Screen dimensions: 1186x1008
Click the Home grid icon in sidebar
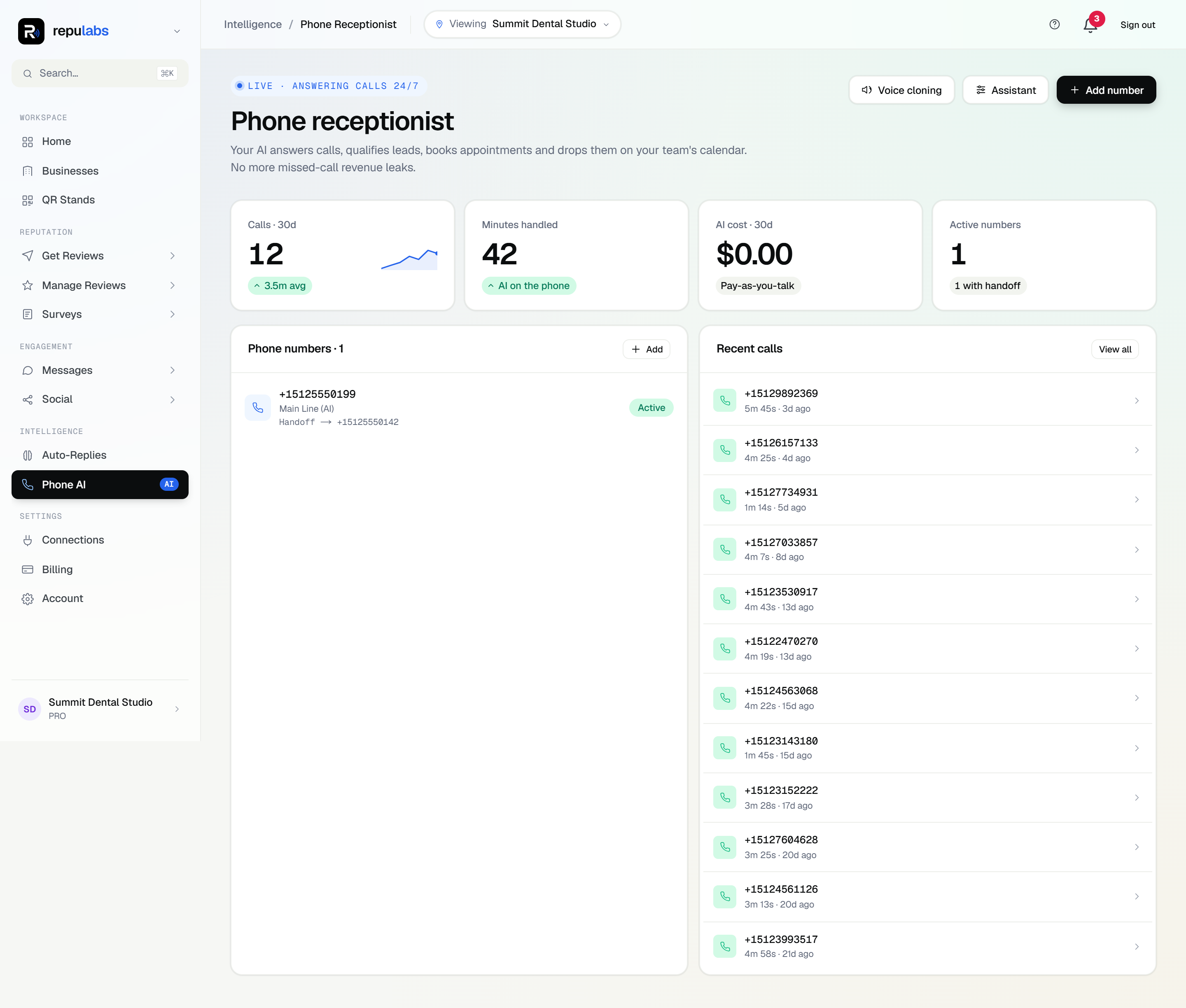click(28, 142)
